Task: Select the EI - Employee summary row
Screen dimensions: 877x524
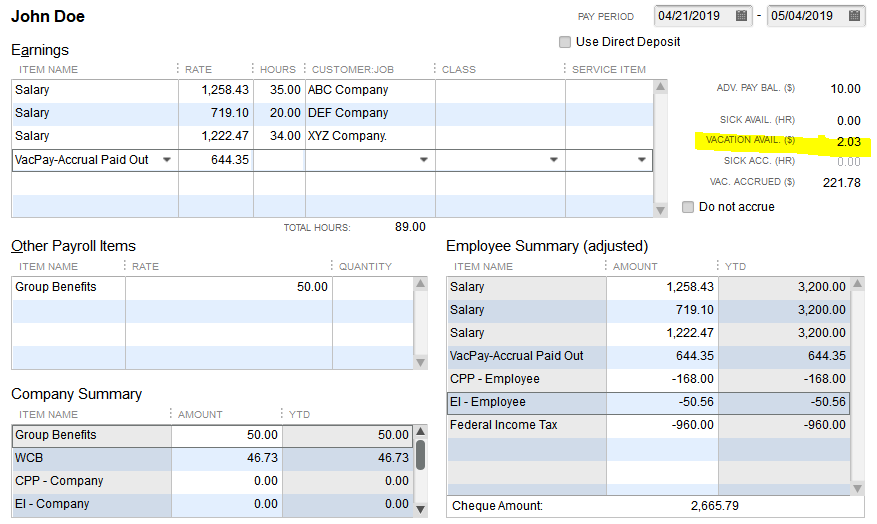Action: pyautogui.click(x=526, y=402)
